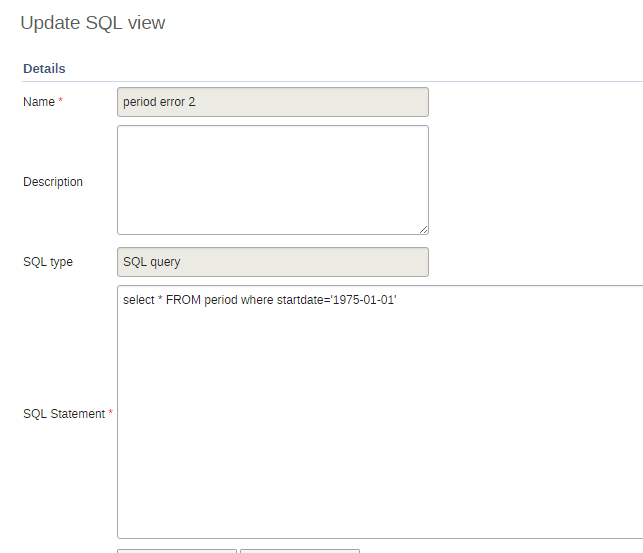The height and width of the screenshot is (553, 643).
Task: Place cursor on 'select' in the SQL query
Action: pos(138,300)
